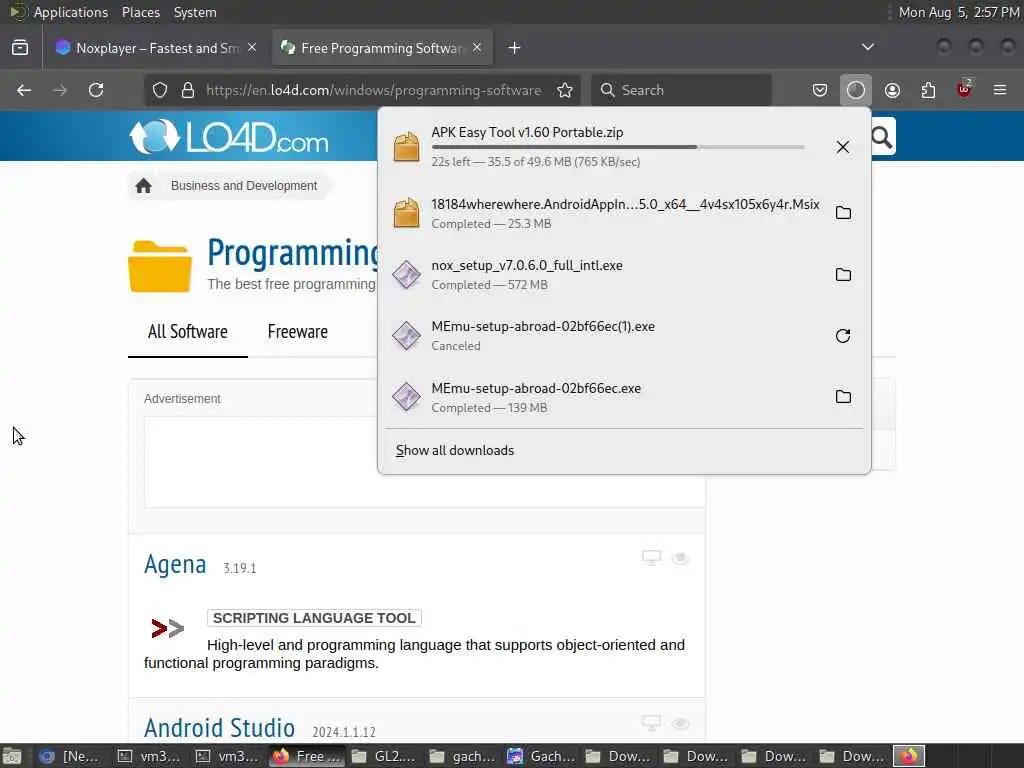Viewport: 1024px width, 768px height.
Task: Open the System menu
Action: 195,12
